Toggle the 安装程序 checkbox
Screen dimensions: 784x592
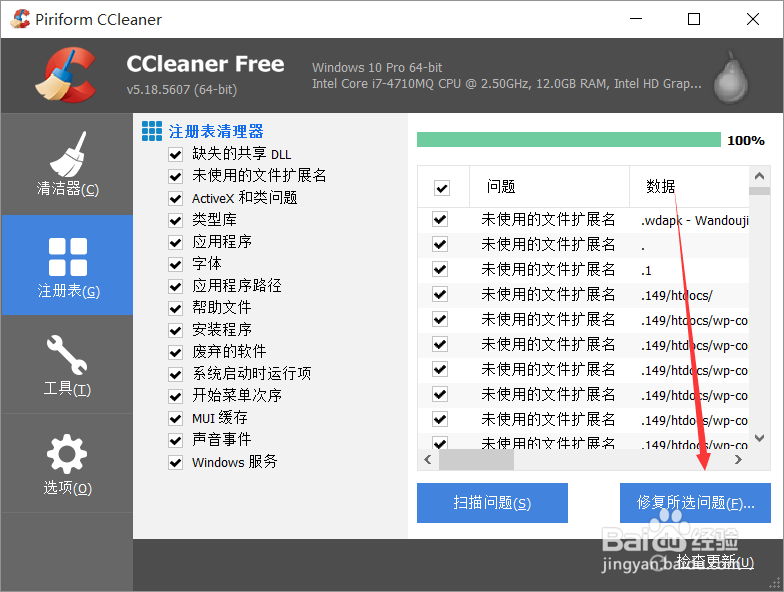tap(176, 330)
